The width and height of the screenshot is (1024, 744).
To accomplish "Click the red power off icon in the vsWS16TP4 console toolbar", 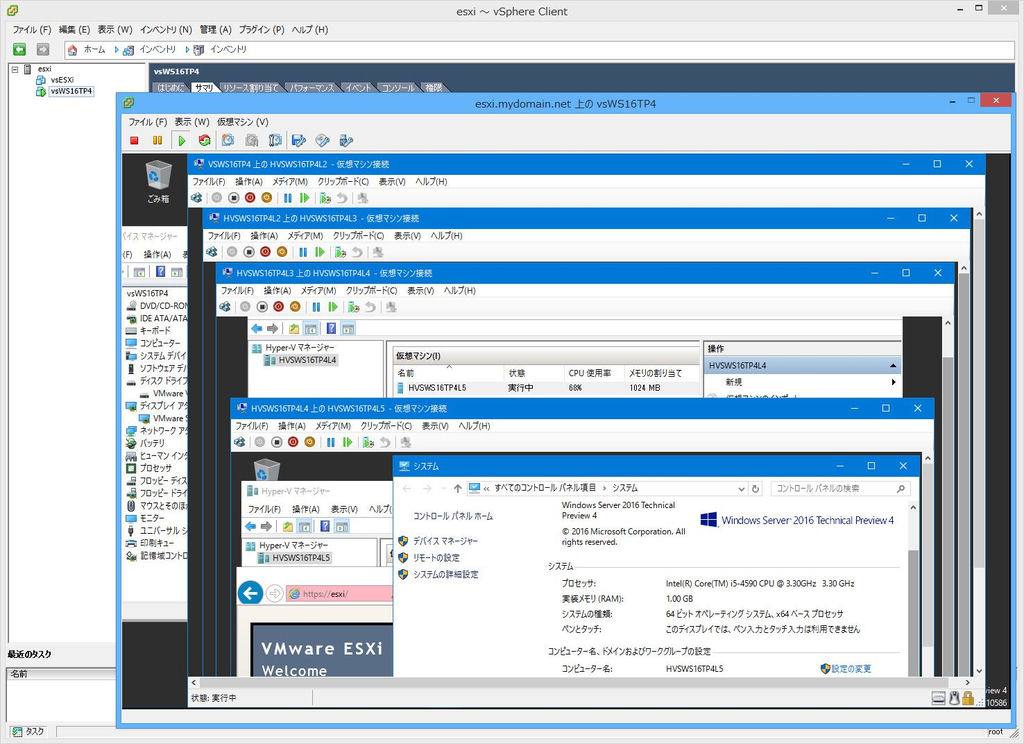I will (x=135, y=140).
